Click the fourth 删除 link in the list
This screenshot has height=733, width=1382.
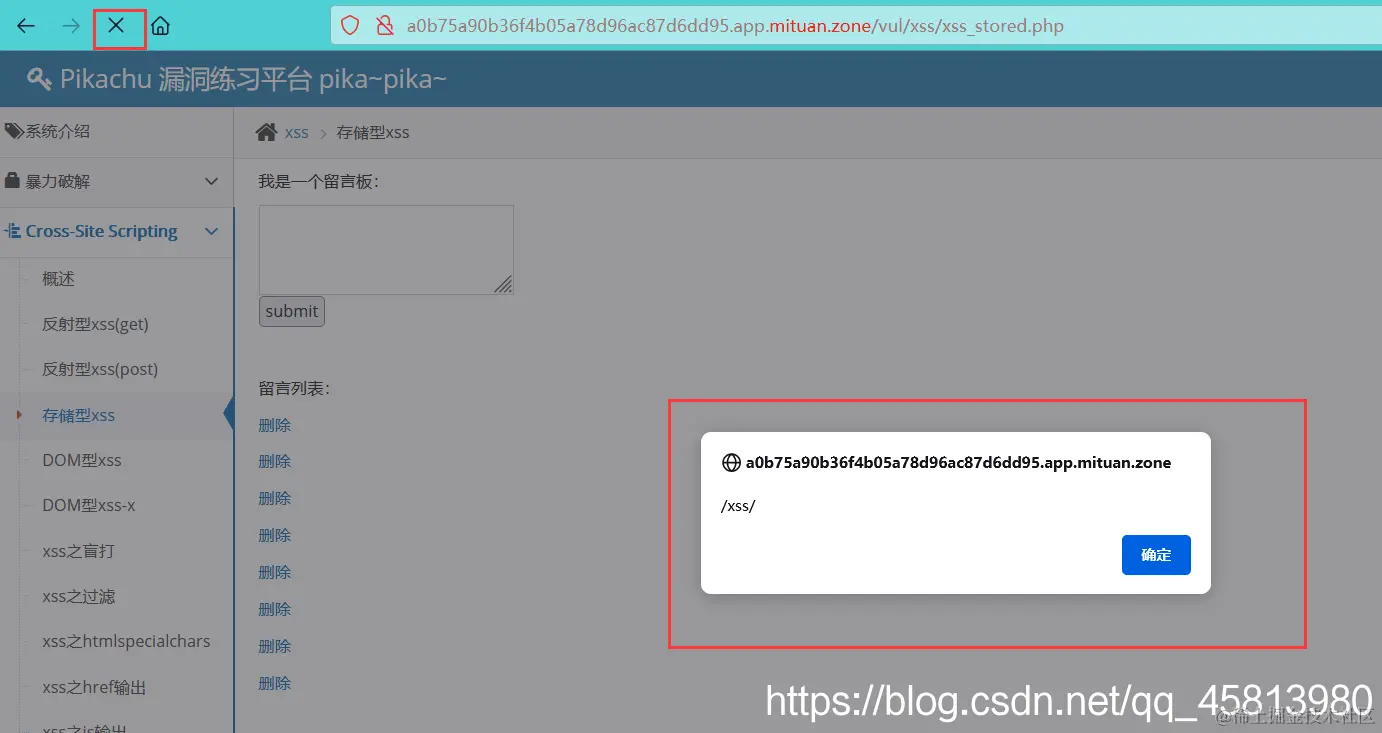pyautogui.click(x=275, y=535)
